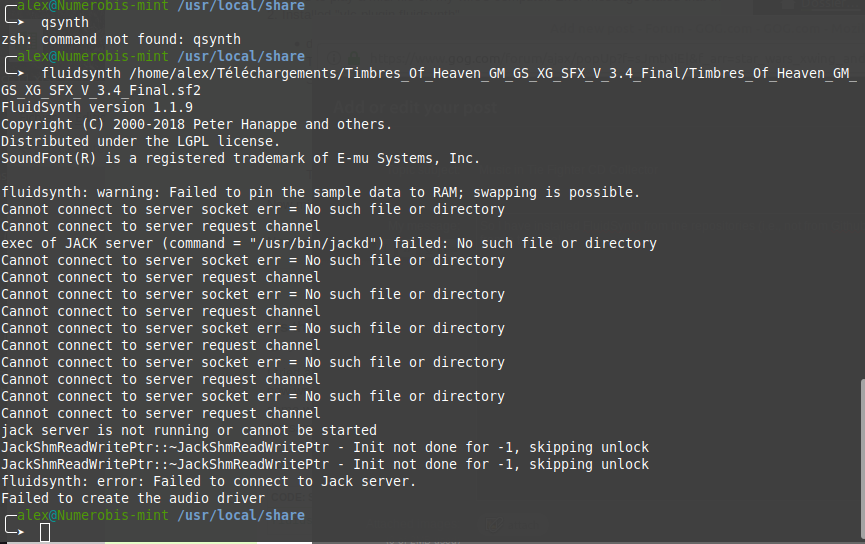The height and width of the screenshot is (544, 865).
Task: Click the 'zsh: command not found: qsynth' line
Action: [121, 40]
